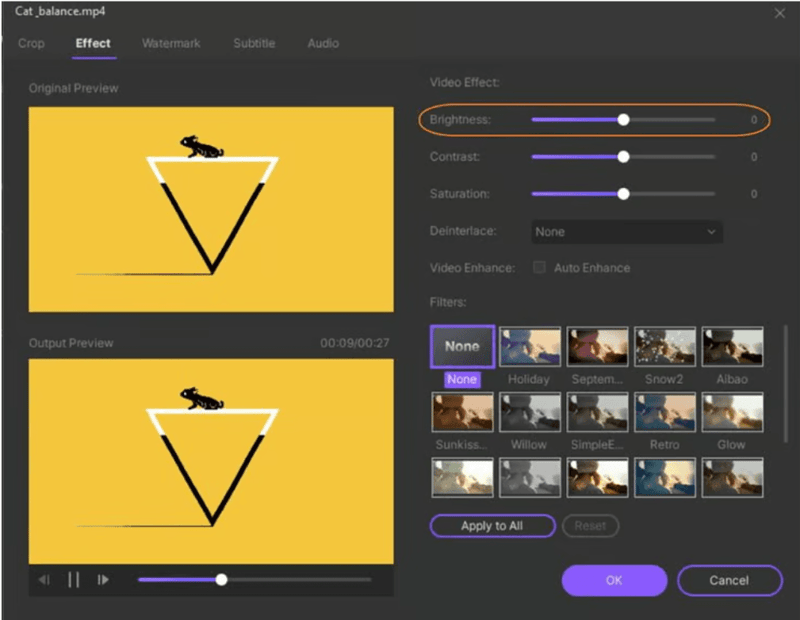Open the Deinterlace dropdown
800x620 pixels.
pos(626,231)
